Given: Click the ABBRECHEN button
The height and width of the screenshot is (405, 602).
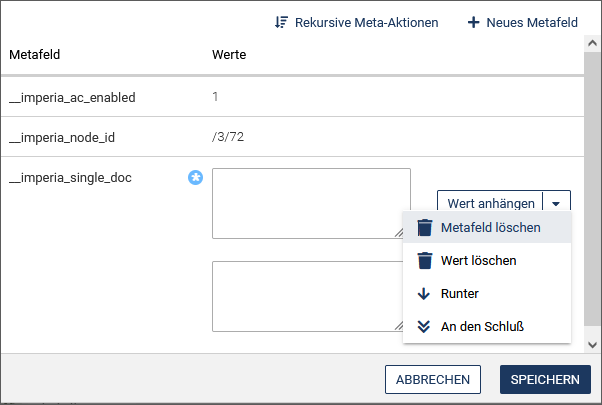Looking at the screenshot, I should [433, 379].
